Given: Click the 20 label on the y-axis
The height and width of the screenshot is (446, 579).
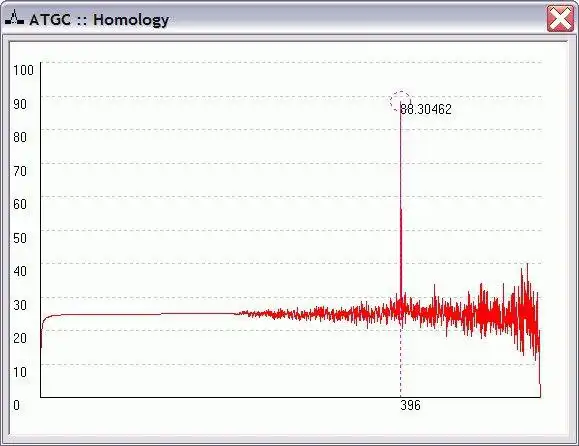Looking at the screenshot, I should [x=20, y=338].
